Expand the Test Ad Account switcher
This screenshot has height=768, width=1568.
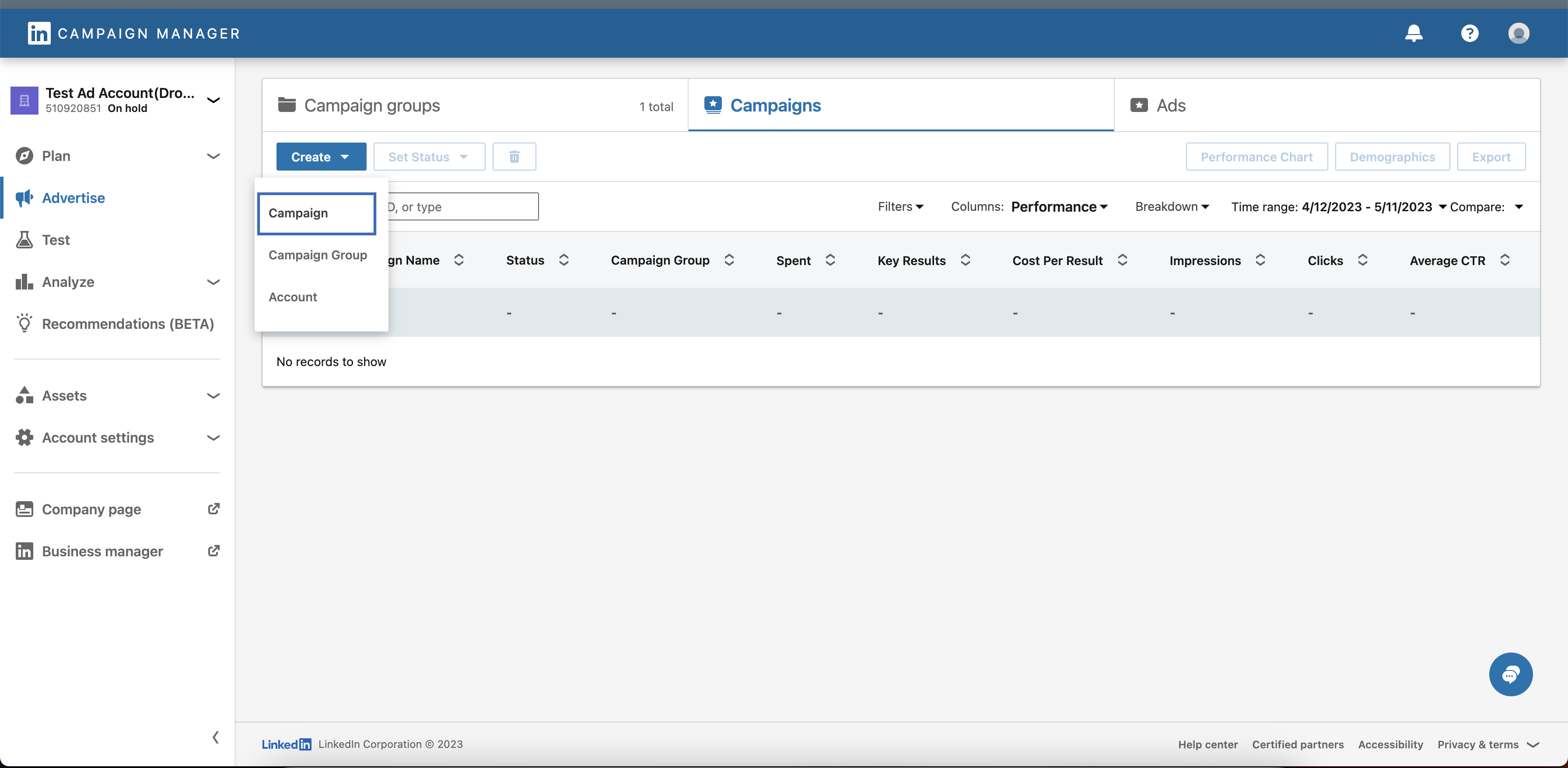[213, 100]
